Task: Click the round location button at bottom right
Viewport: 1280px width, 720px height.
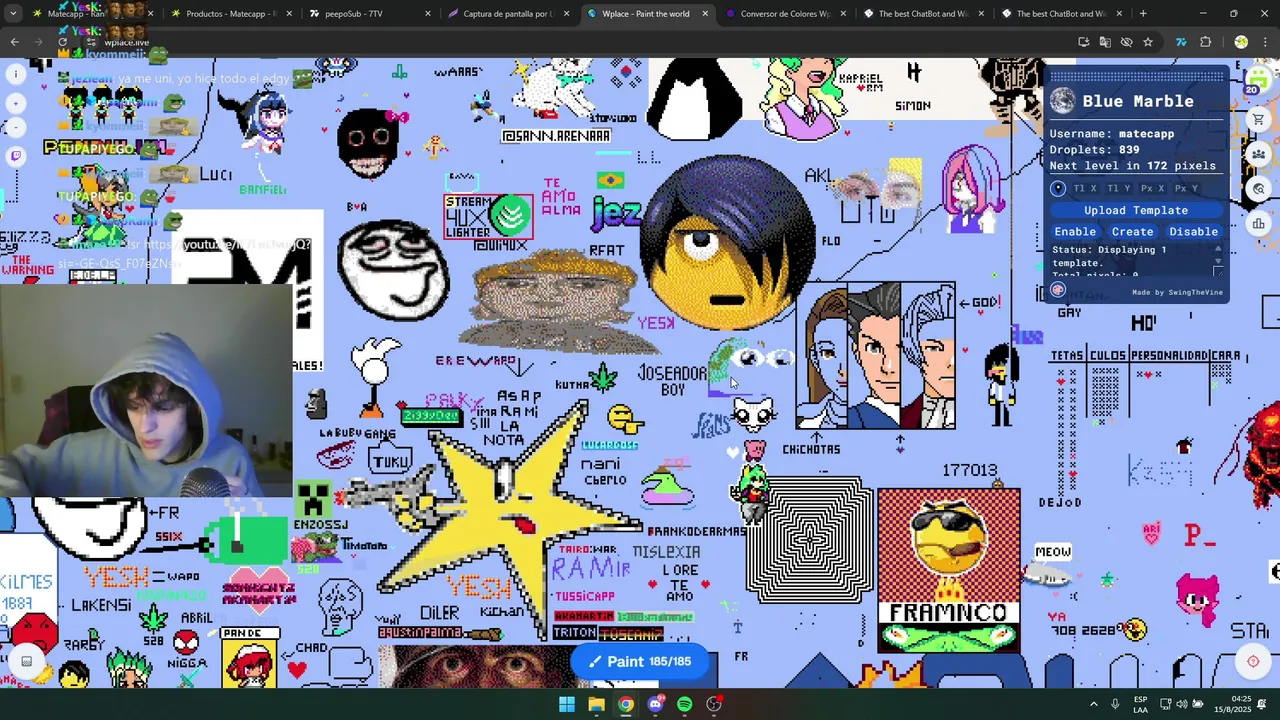Action: pos(1252,661)
